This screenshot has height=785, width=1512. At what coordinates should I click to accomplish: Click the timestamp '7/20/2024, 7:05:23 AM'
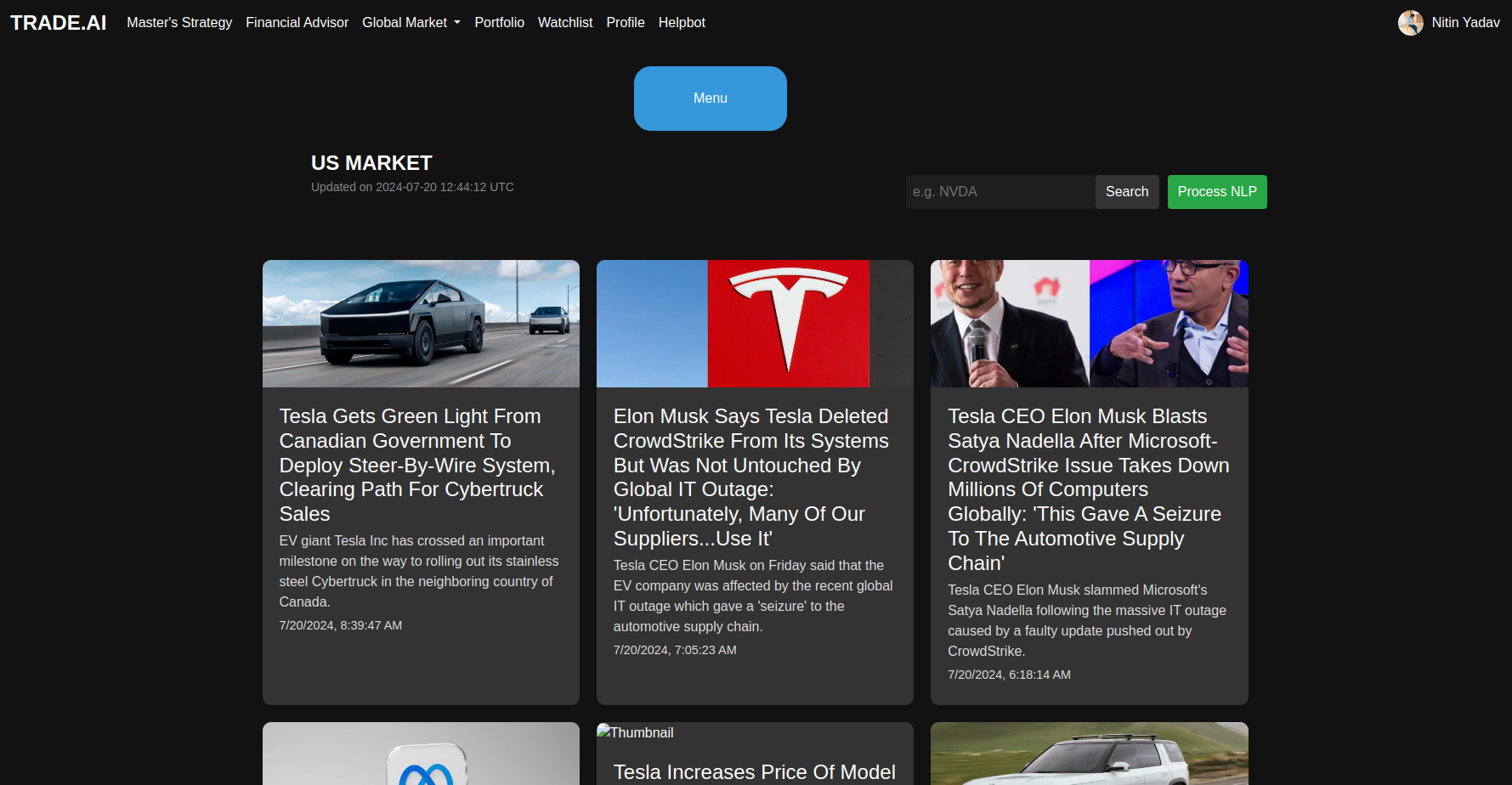pyautogui.click(x=675, y=650)
